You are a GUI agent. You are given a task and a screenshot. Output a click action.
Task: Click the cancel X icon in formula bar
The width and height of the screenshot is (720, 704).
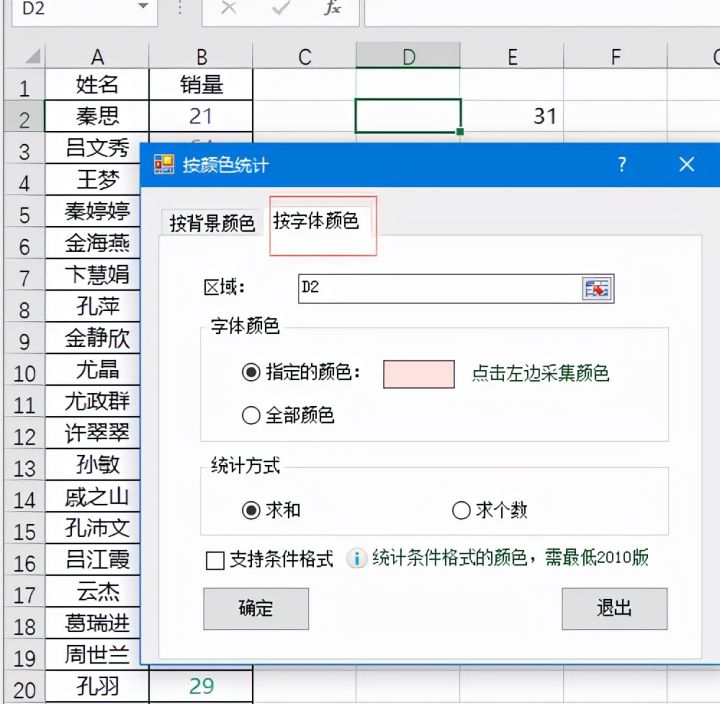pos(228,8)
